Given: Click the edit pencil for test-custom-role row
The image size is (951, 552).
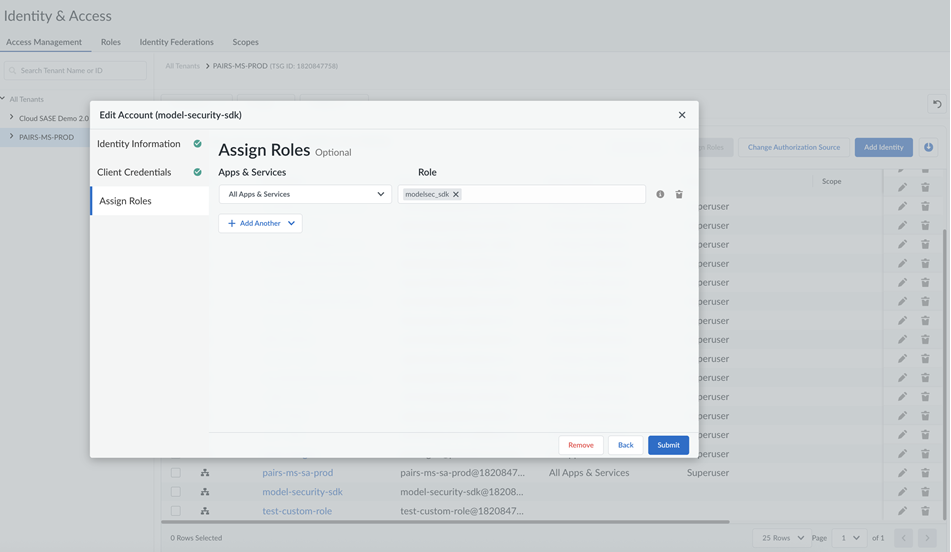Looking at the screenshot, I should click(x=902, y=511).
